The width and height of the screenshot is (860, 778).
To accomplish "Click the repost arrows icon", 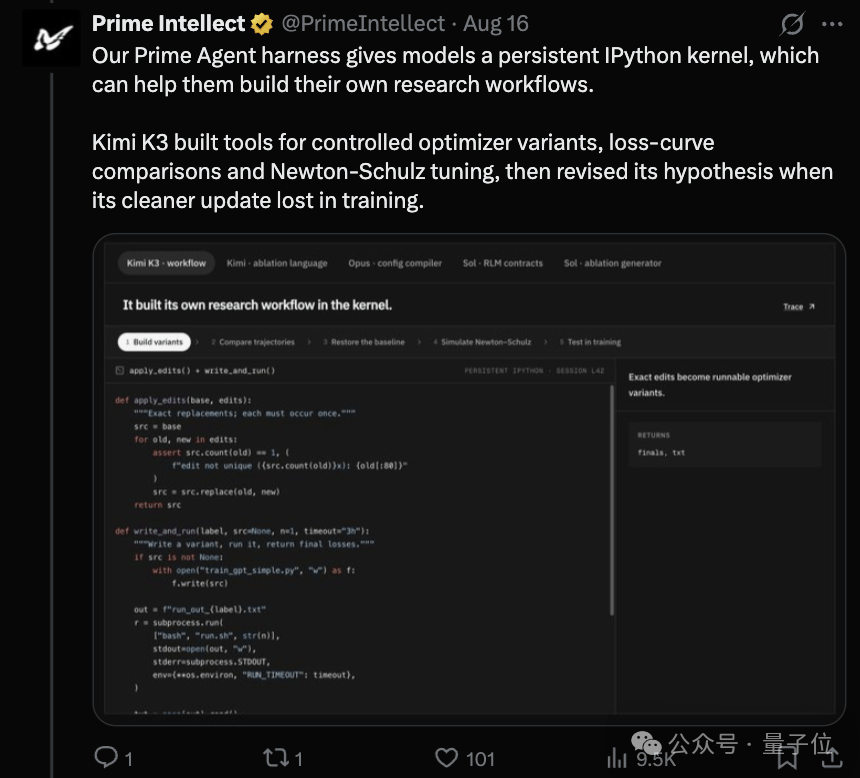I will [x=276, y=758].
